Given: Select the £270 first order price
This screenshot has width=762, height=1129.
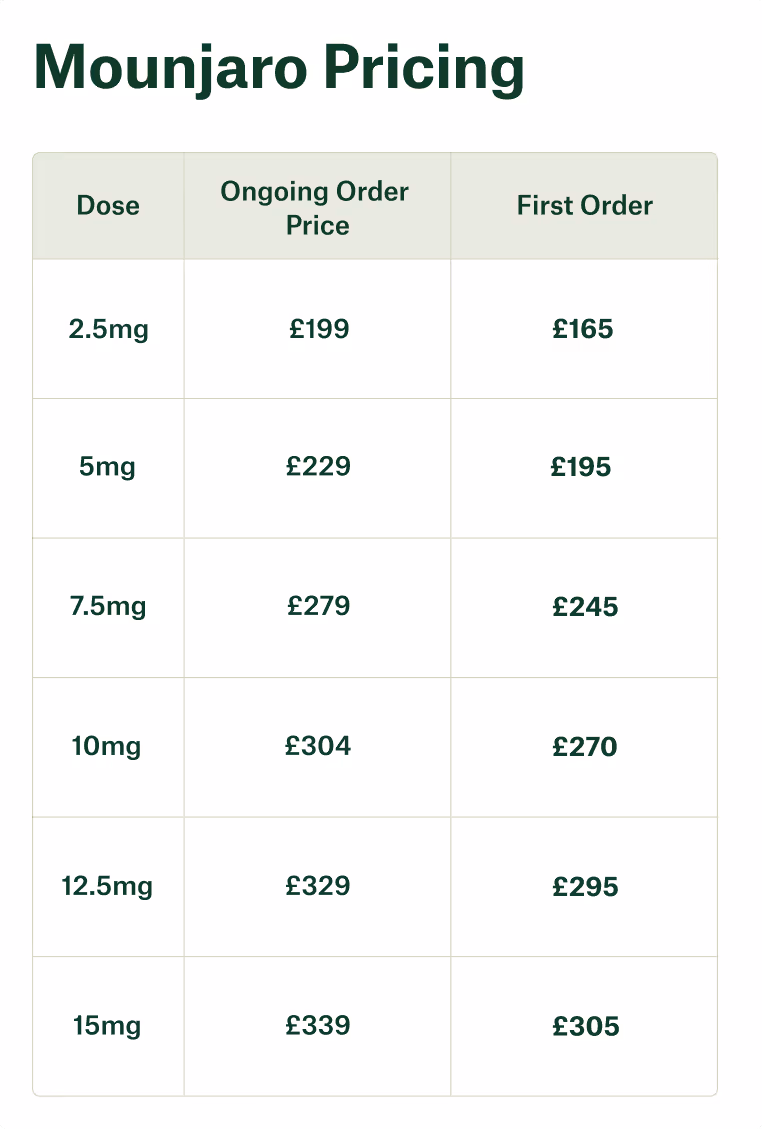Looking at the screenshot, I should click(585, 747).
